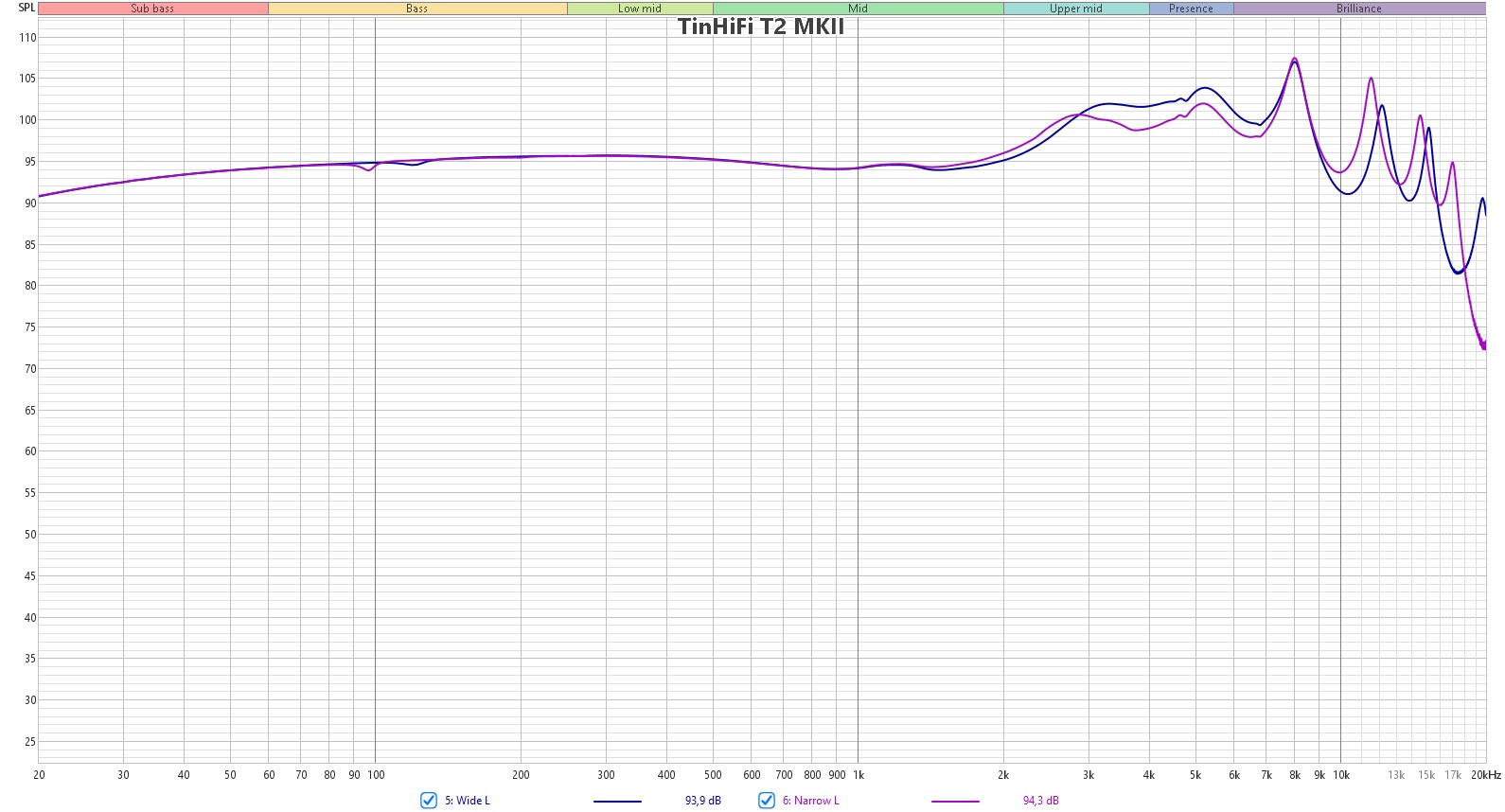Click the 25 SPL axis value

point(30,742)
